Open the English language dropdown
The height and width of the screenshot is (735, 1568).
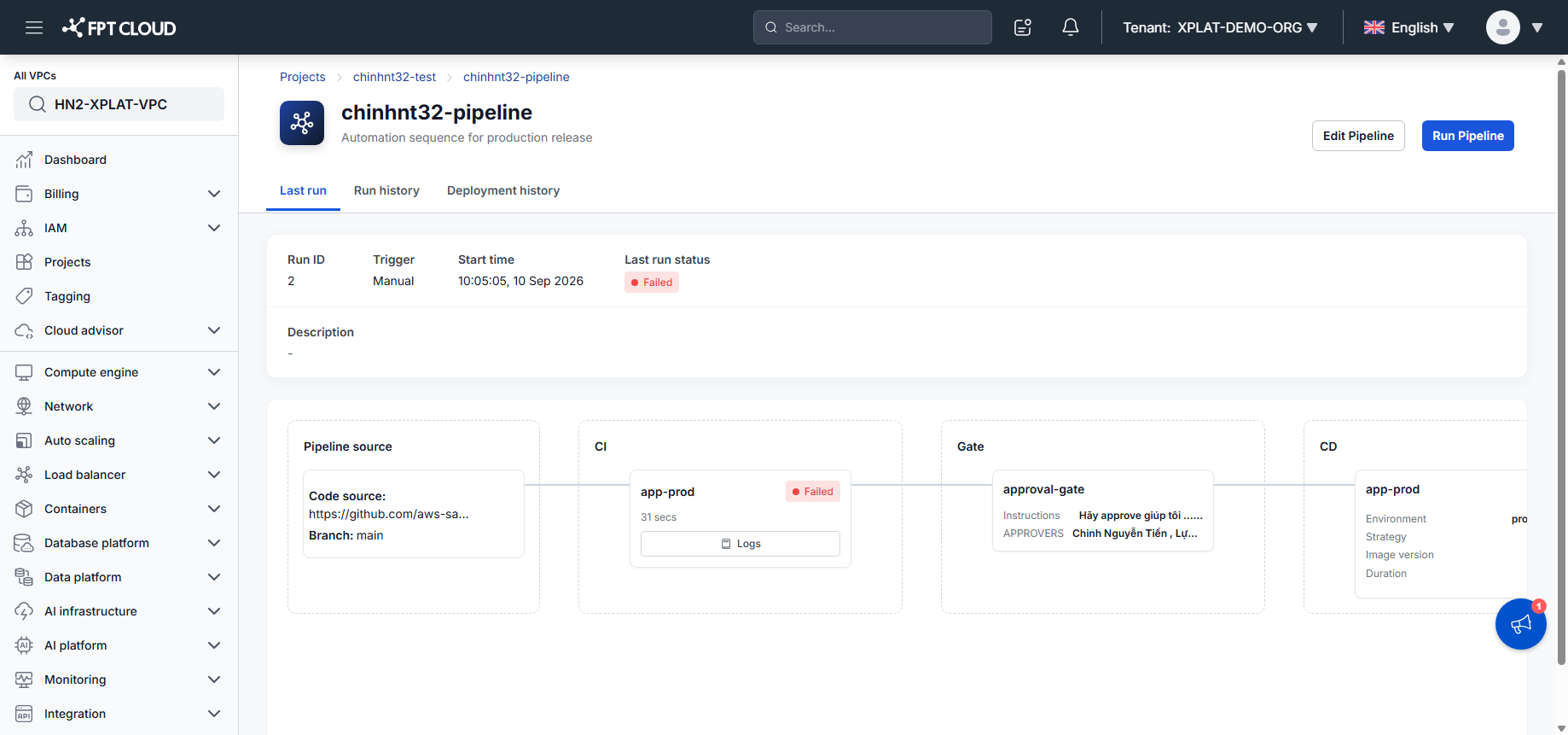click(1408, 27)
